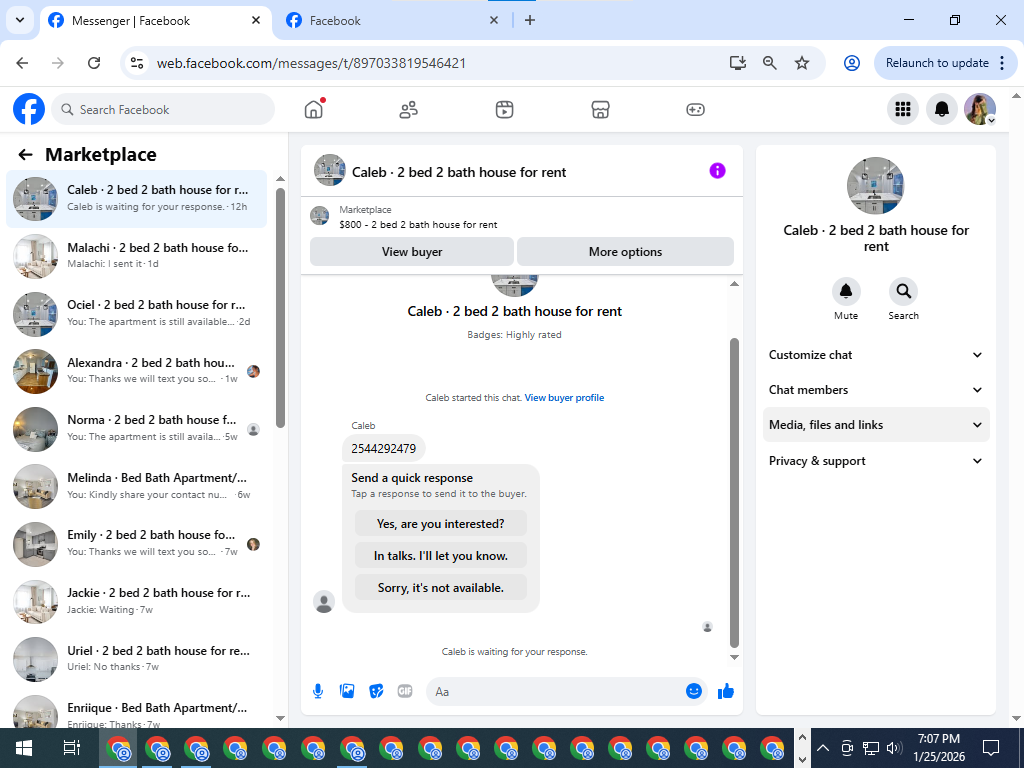Click the conversation list scrollbar
Screen dimensions: 1024x768
click(280, 307)
